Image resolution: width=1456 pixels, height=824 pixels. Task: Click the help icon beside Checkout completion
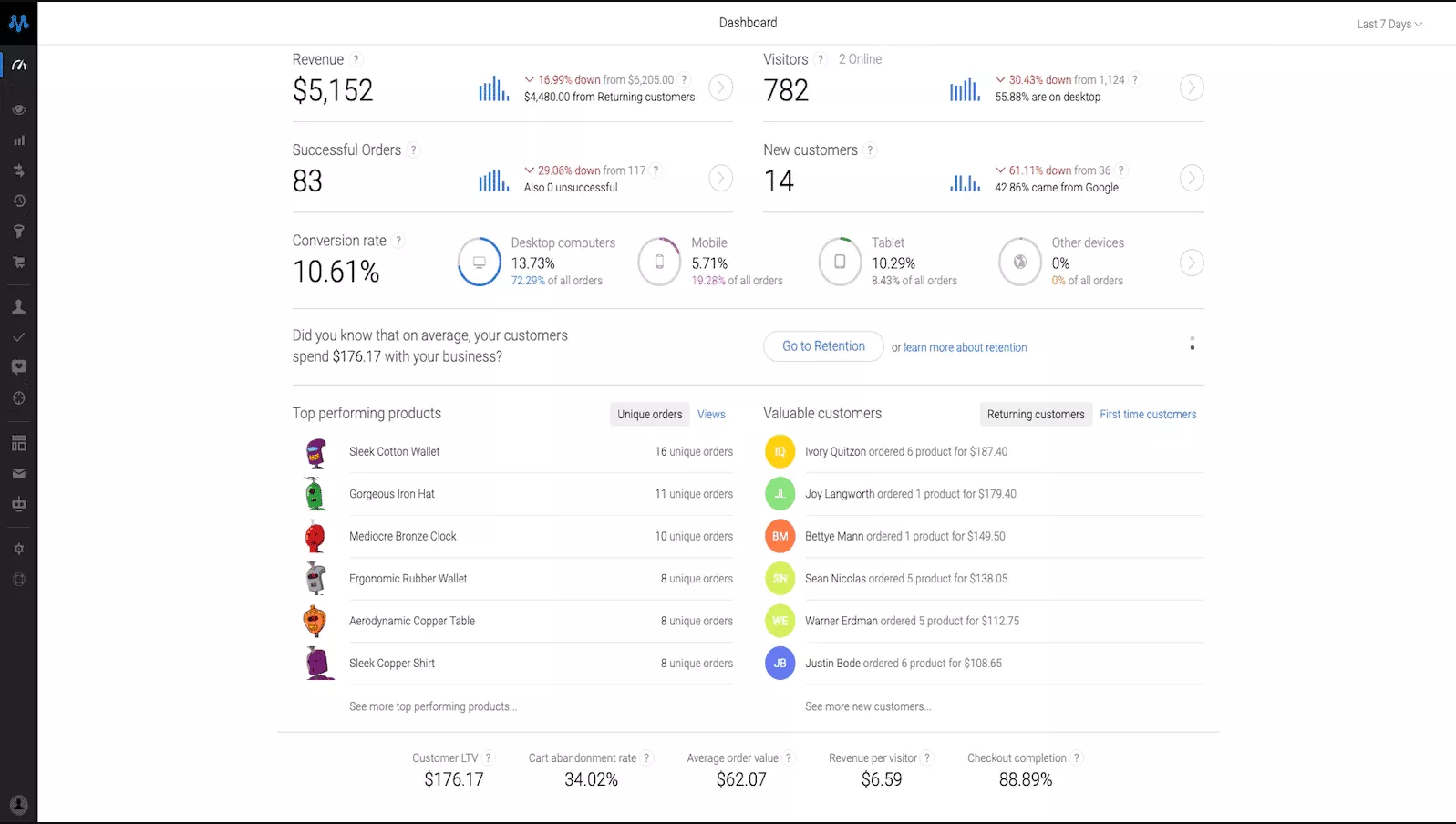[1077, 757]
